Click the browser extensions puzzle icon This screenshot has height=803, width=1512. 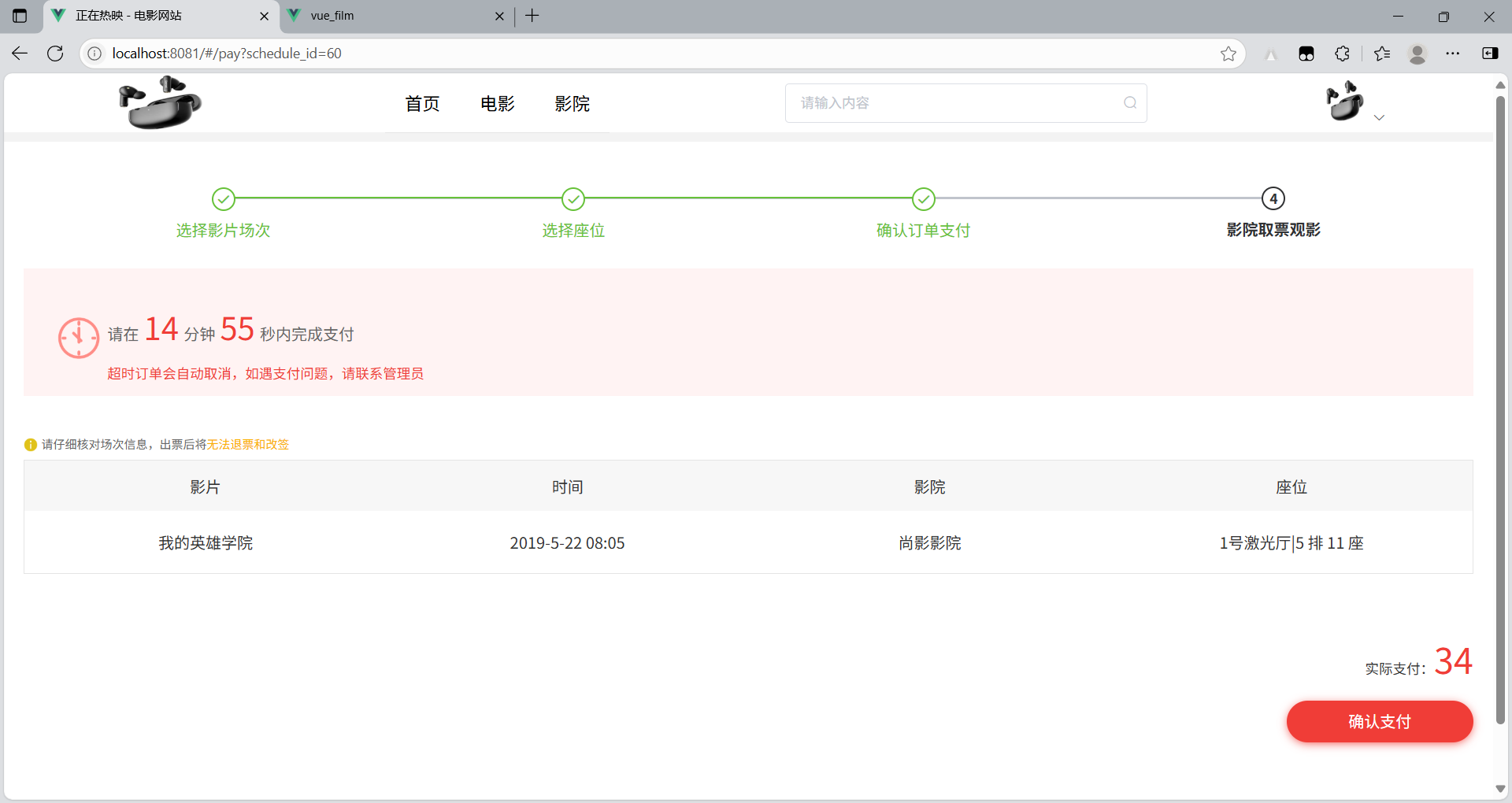(1343, 54)
